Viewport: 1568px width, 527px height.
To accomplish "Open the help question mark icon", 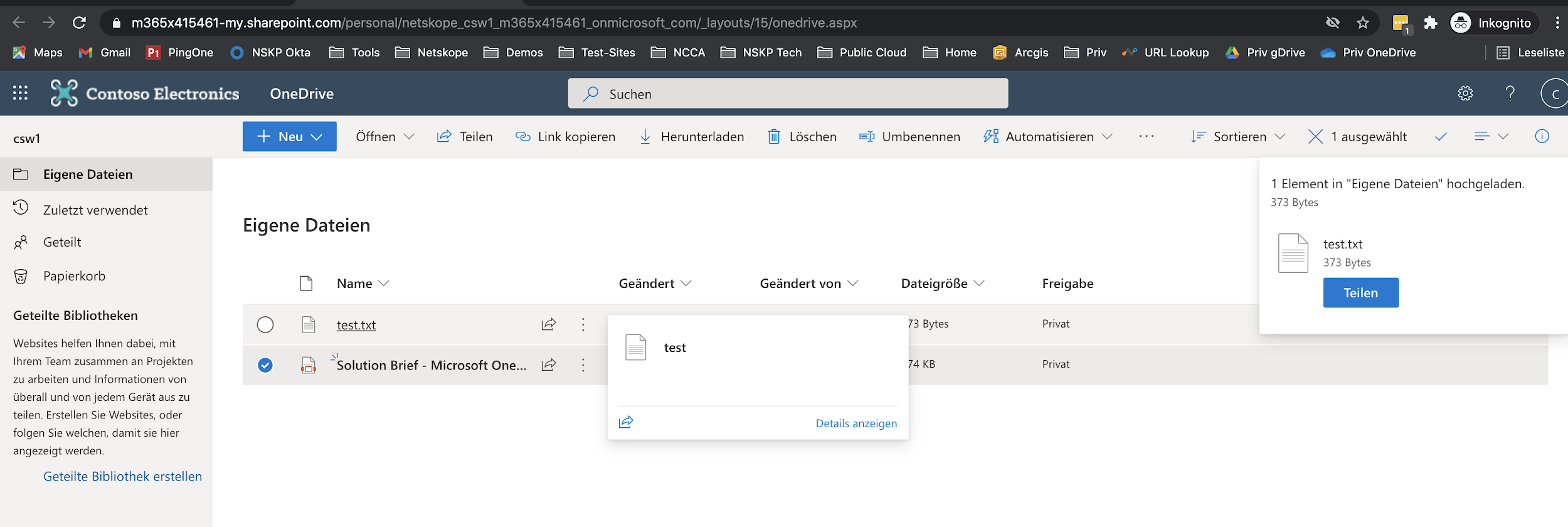I will [x=1510, y=93].
